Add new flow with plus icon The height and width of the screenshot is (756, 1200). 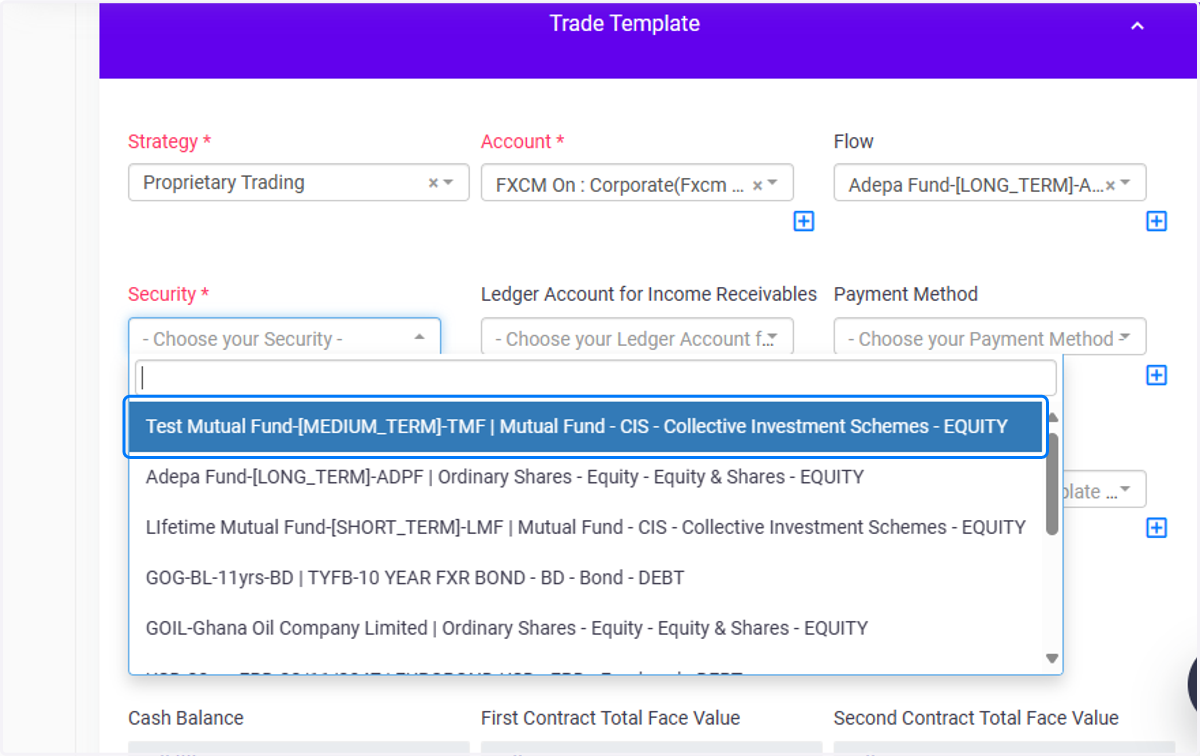(1156, 221)
